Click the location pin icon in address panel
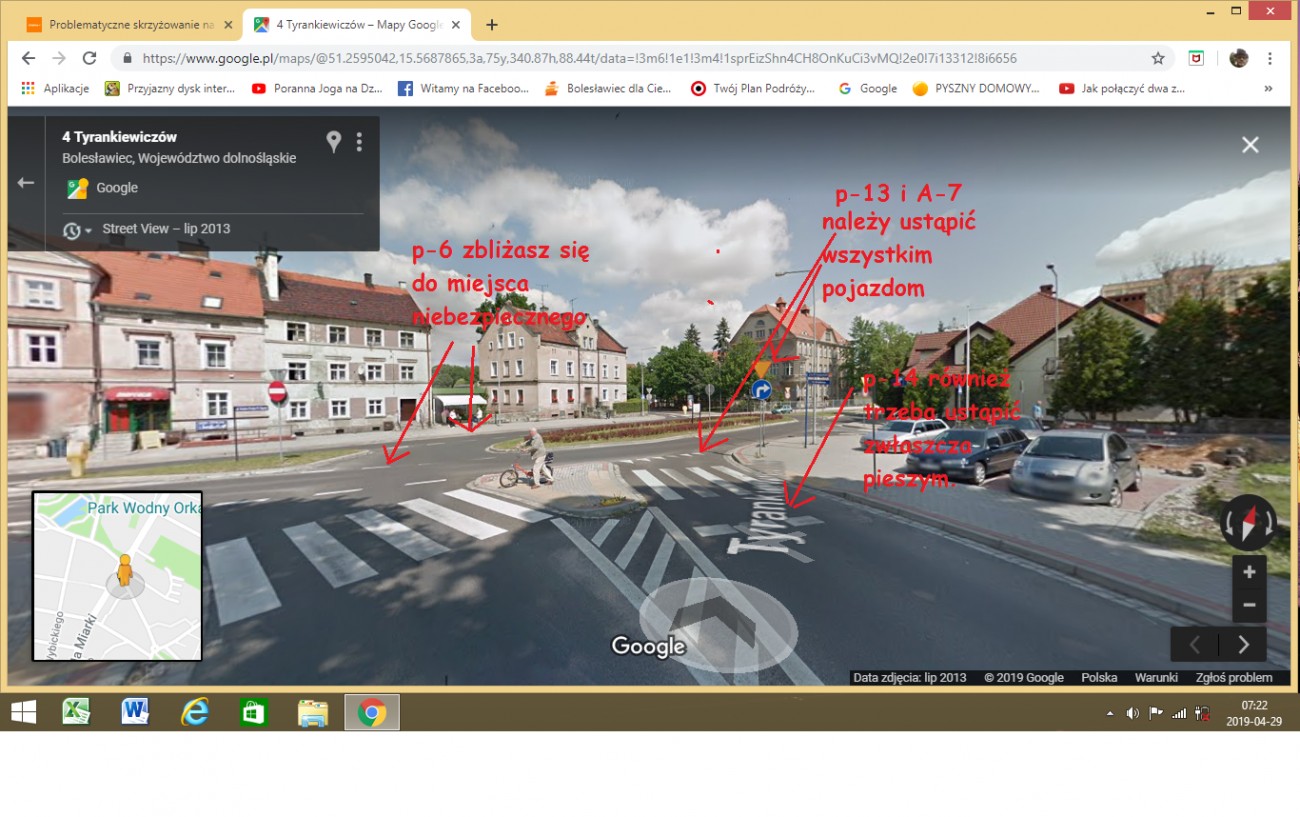 (x=334, y=141)
